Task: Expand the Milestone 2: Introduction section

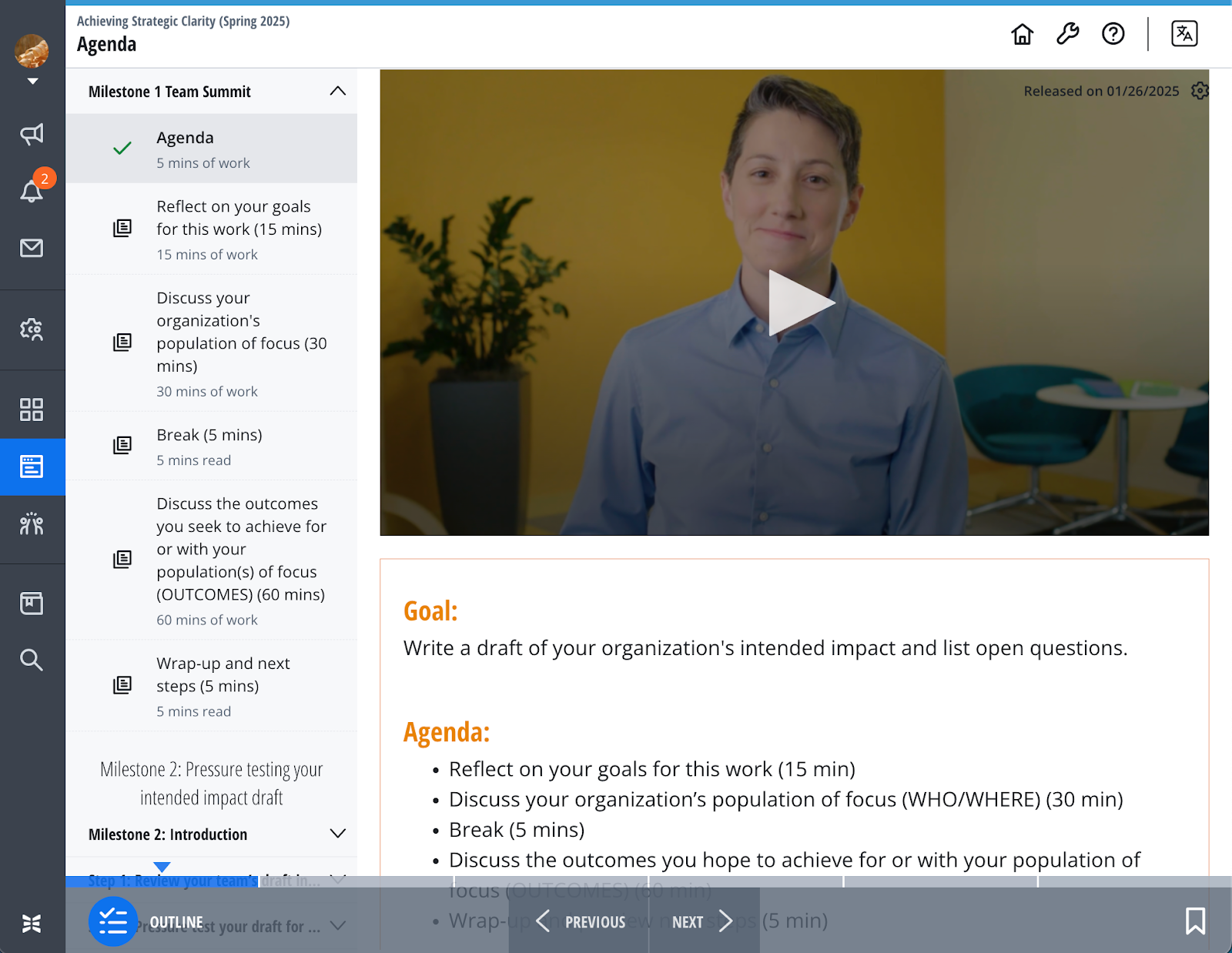Action: point(337,834)
